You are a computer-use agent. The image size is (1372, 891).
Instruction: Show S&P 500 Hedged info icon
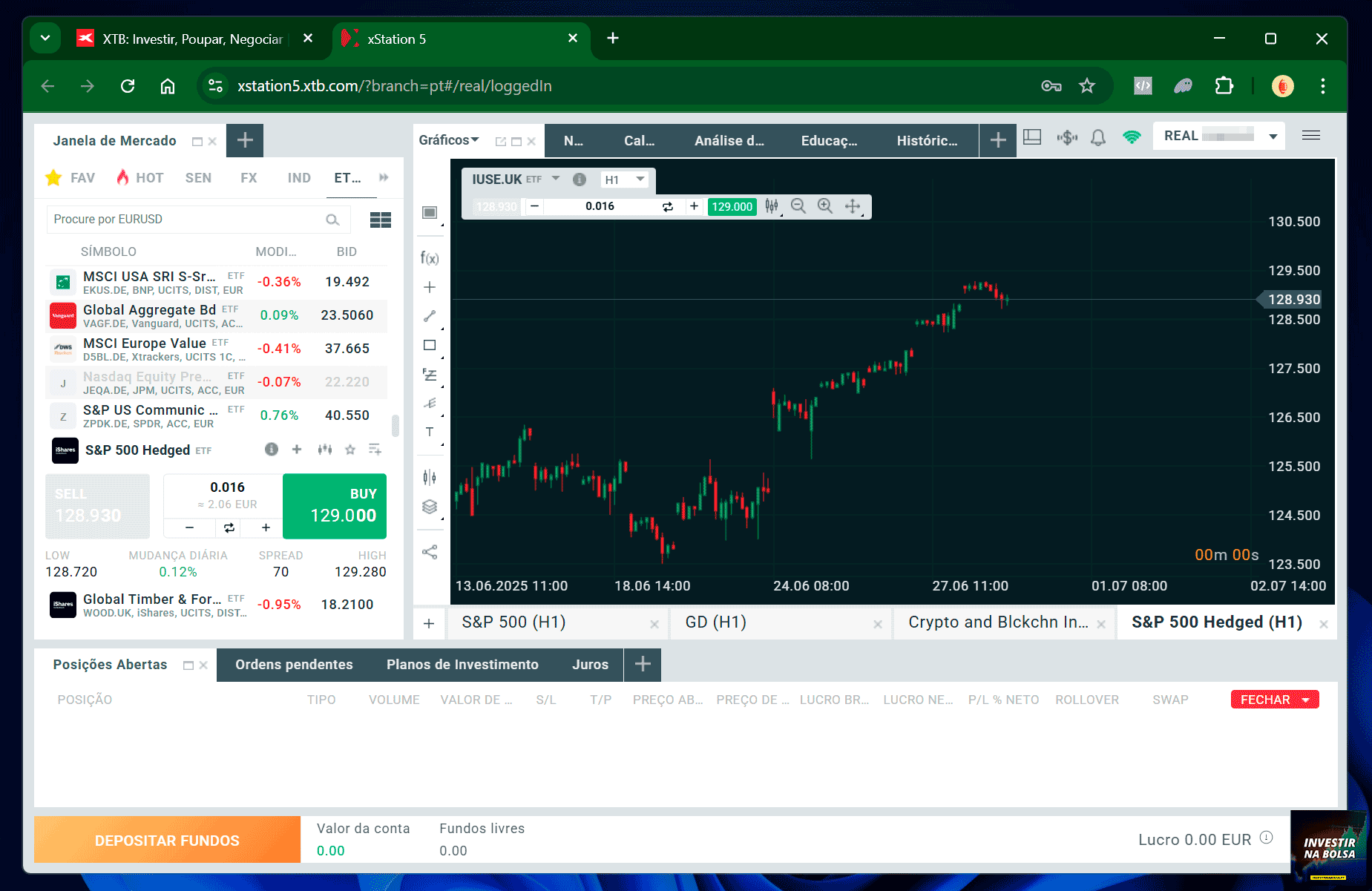pos(272,449)
